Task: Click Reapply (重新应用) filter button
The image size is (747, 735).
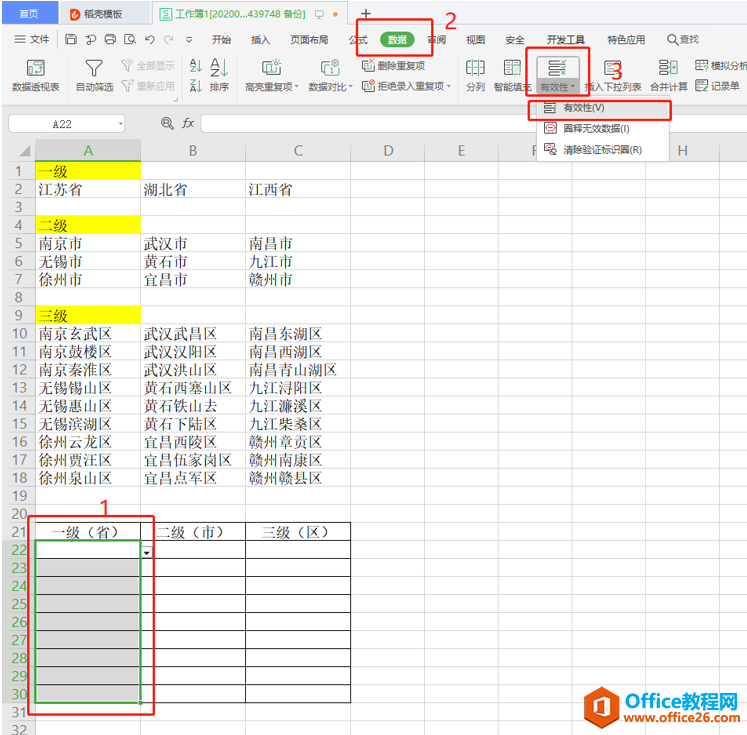Action: pos(148,86)
